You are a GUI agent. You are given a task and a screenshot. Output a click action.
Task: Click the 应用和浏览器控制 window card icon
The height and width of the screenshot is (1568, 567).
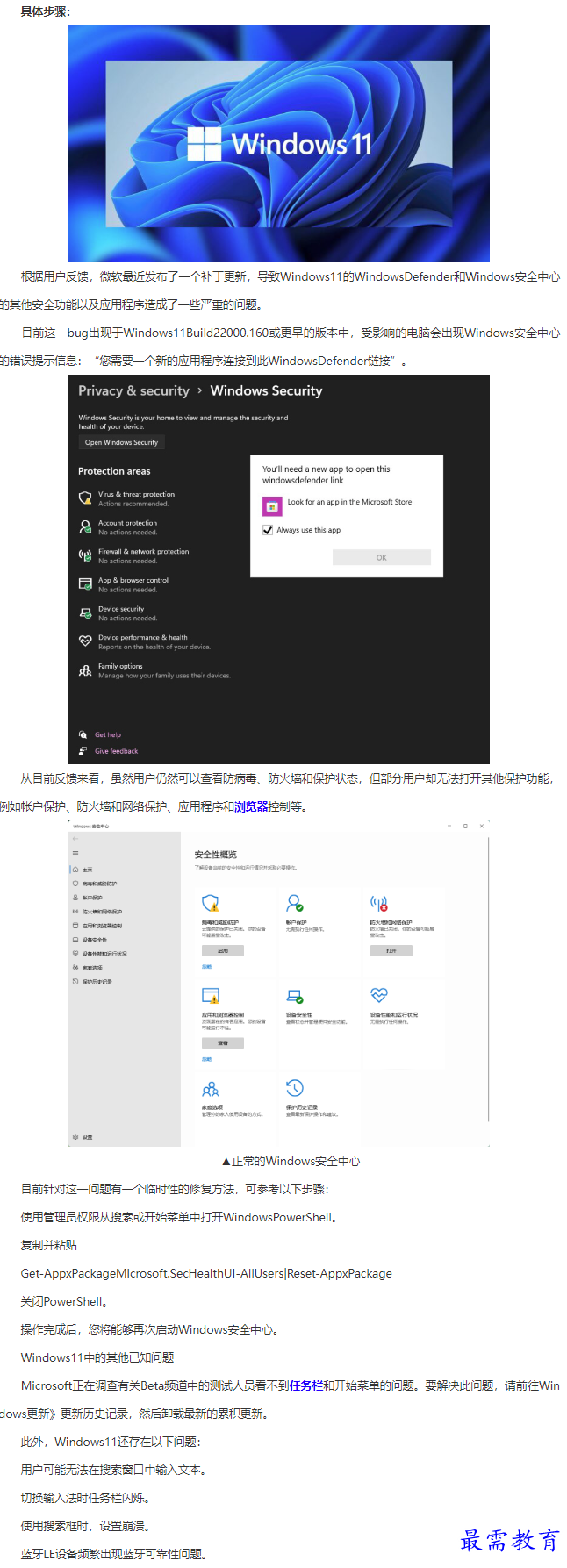pos(211,996)
